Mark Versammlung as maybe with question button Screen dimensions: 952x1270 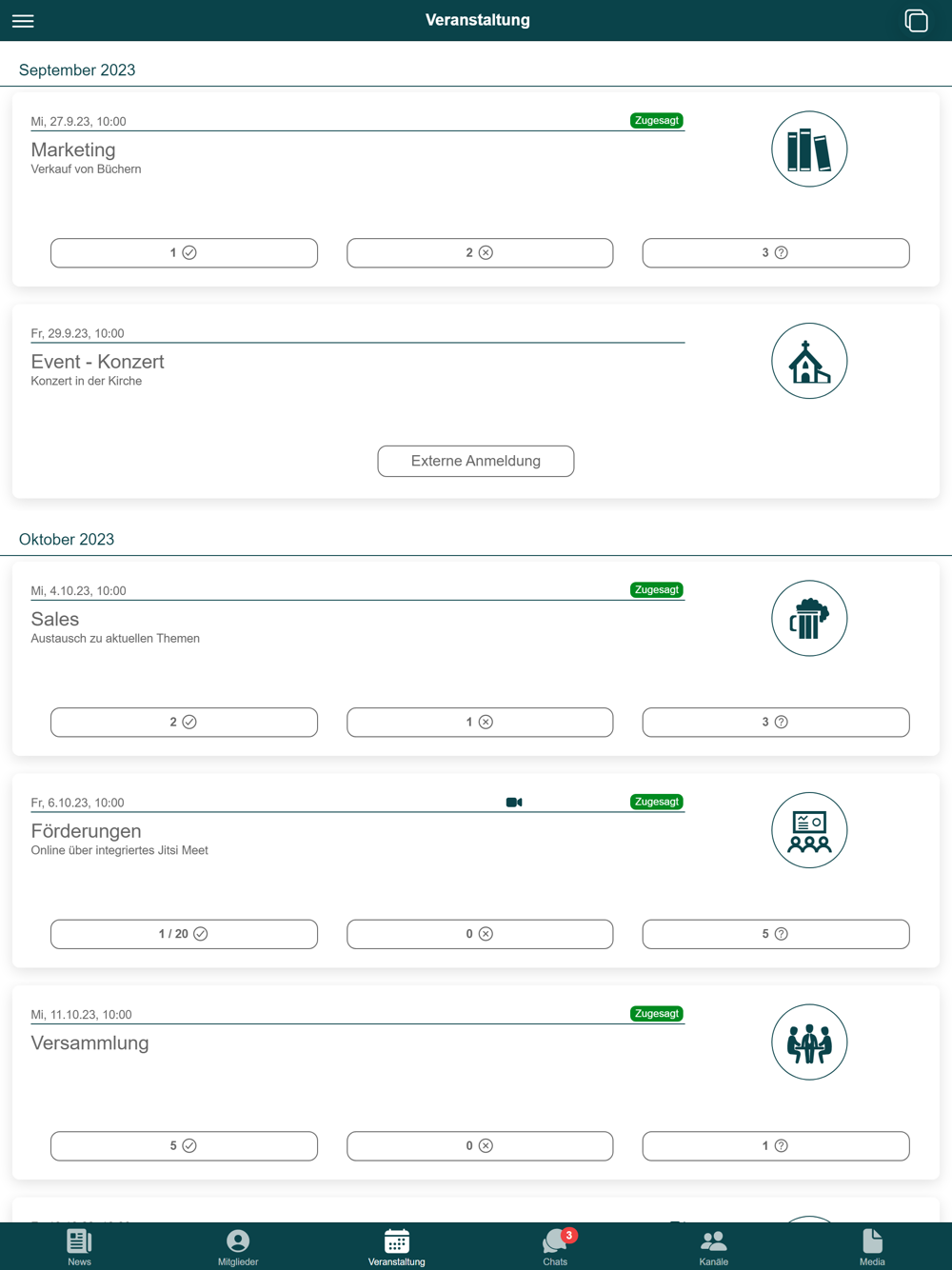pyautogui.click(x=776, y=1146)
